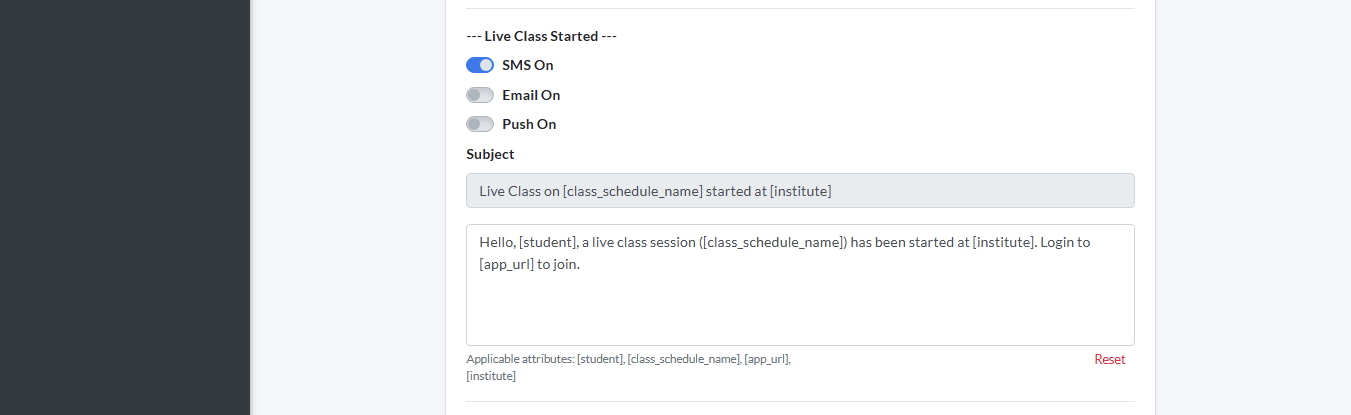The image size is (1351, 415).
Task: Place cursor on [student] in message body
Action: coord(546,243)
